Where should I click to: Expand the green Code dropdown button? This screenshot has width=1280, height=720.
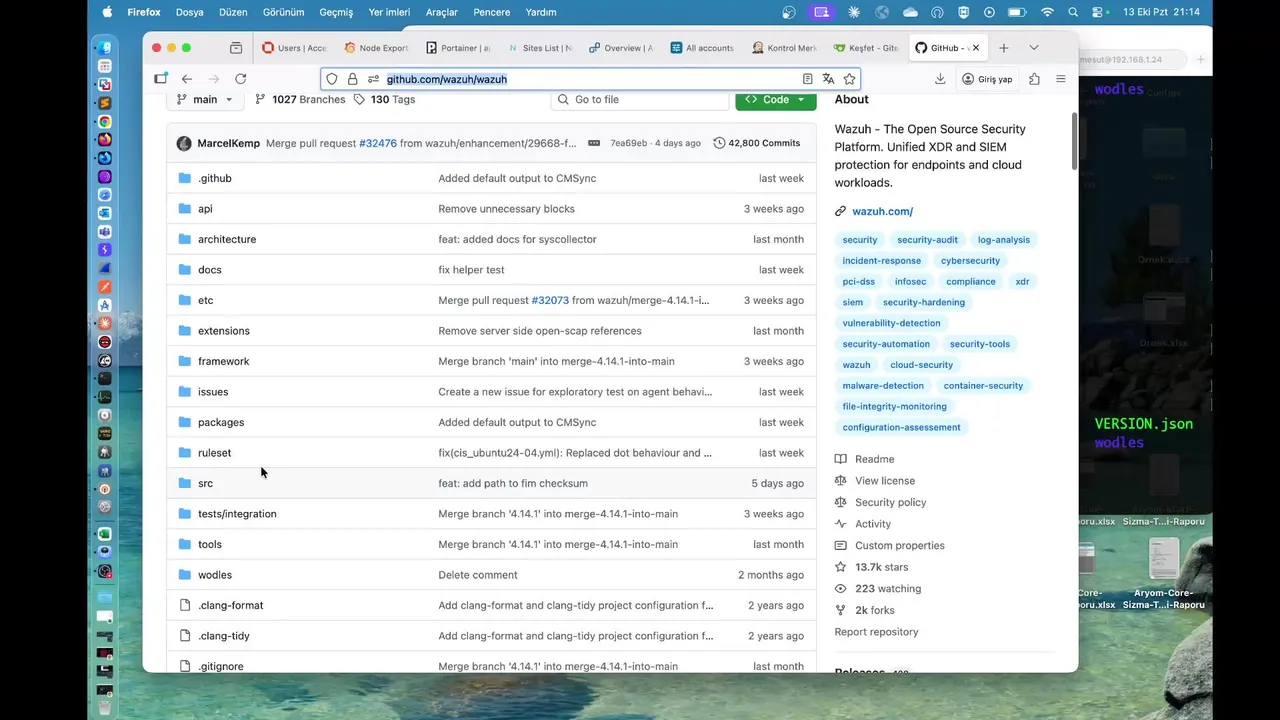point(776,99)
